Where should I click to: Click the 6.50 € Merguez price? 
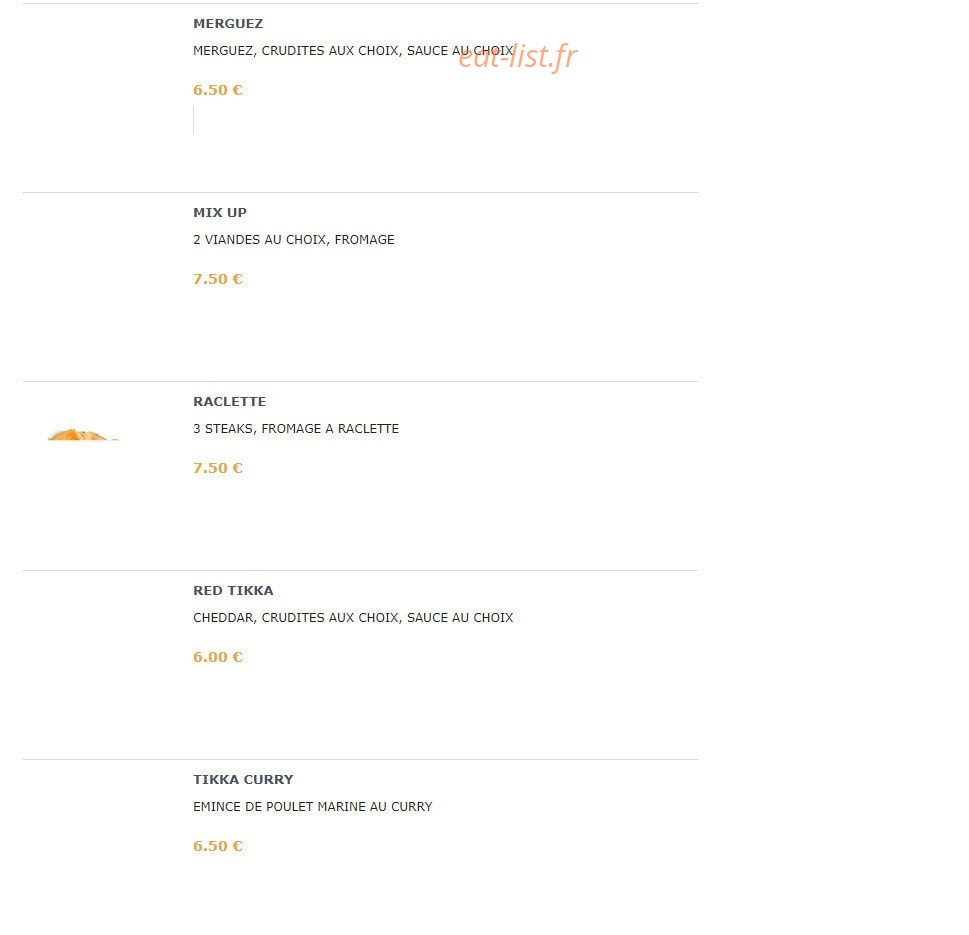[218, 90]
